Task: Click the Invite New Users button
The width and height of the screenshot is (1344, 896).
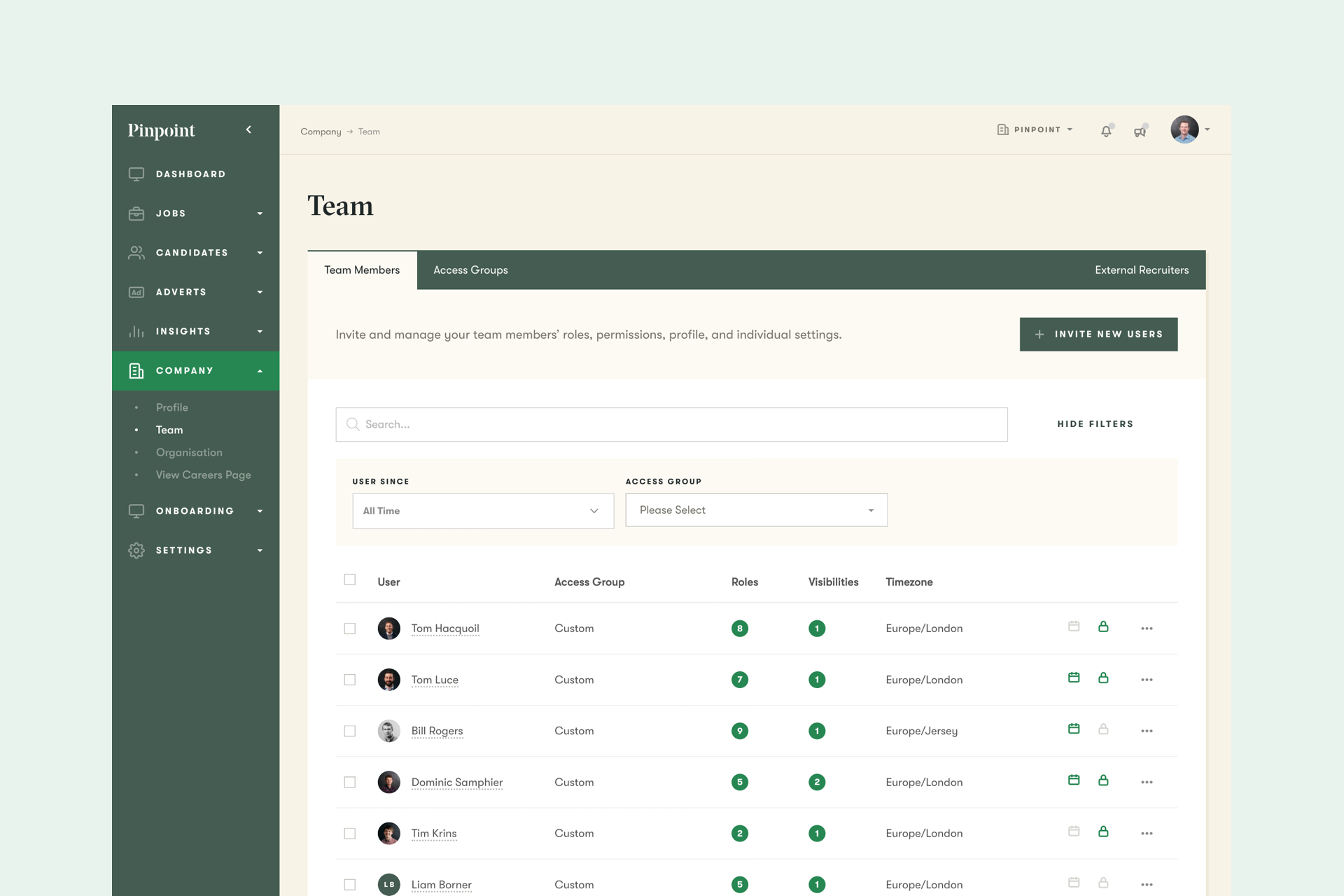Action: point(1098,334)
